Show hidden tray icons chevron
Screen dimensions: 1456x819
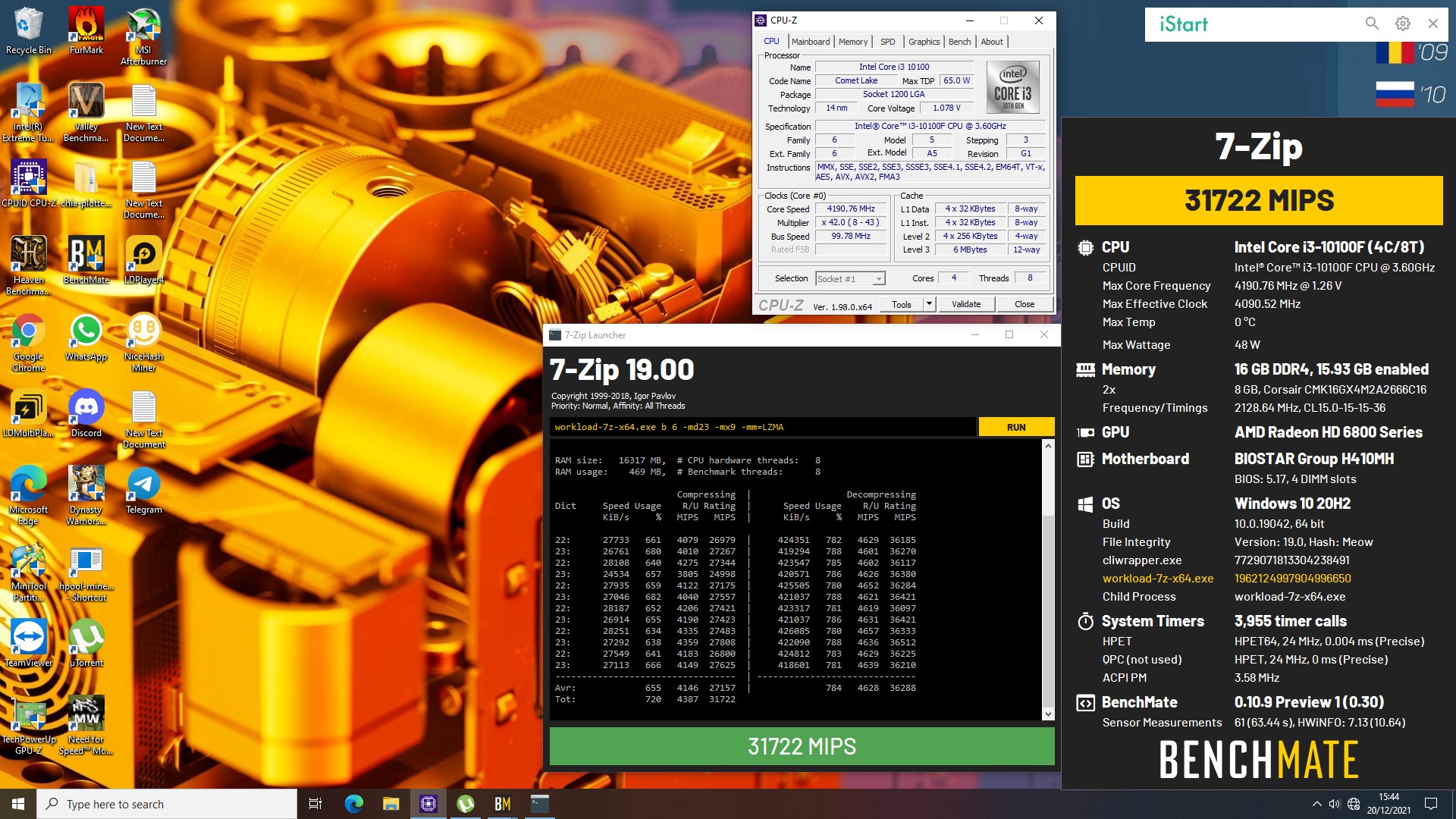tap(1316, 804)
